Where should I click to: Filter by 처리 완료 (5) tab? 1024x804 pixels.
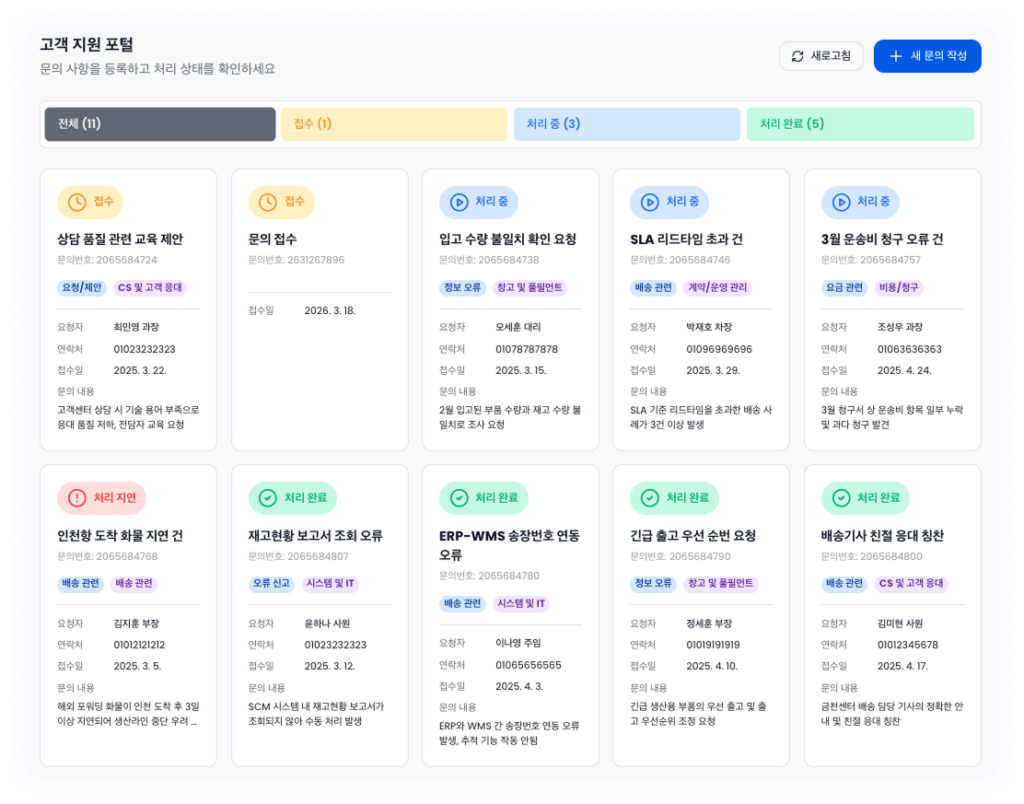[860, 124]
